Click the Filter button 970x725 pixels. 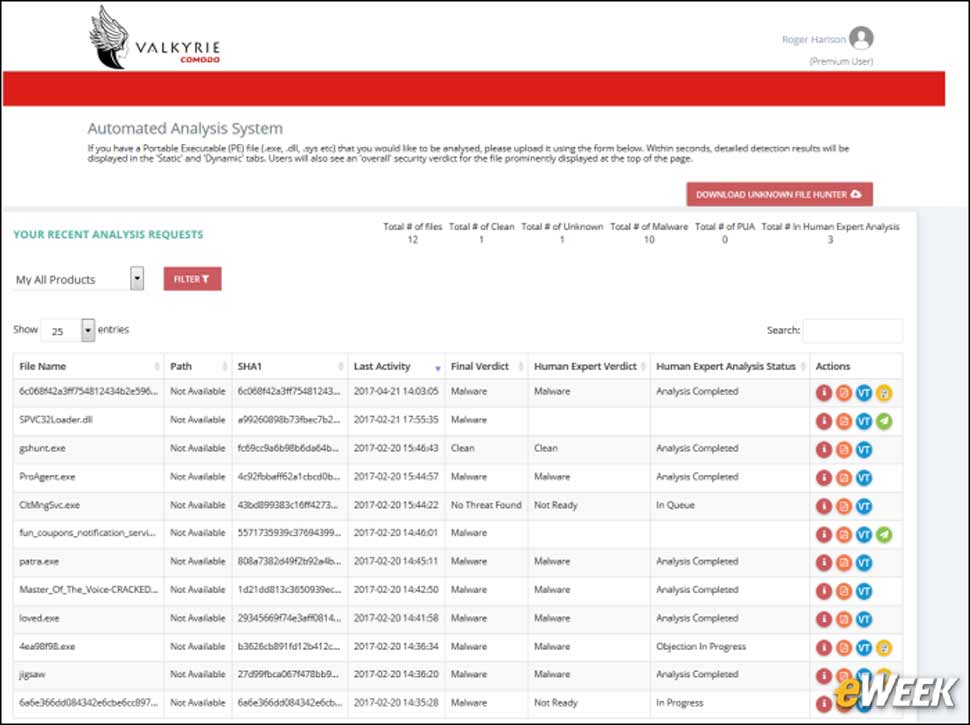click(x=192, y=279)
